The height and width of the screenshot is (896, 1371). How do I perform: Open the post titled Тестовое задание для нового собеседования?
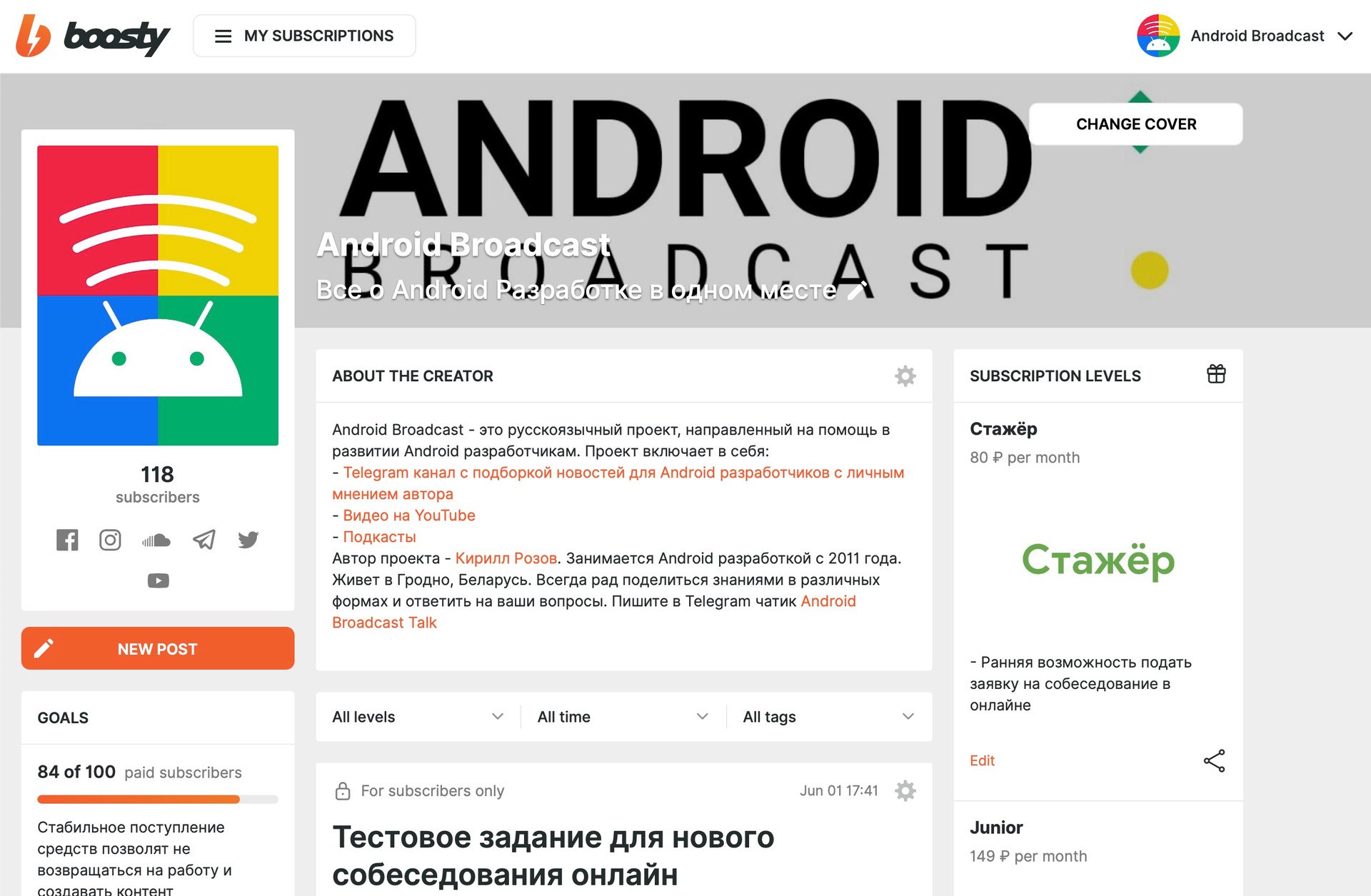pyautogui.click(x=553, y=855)
